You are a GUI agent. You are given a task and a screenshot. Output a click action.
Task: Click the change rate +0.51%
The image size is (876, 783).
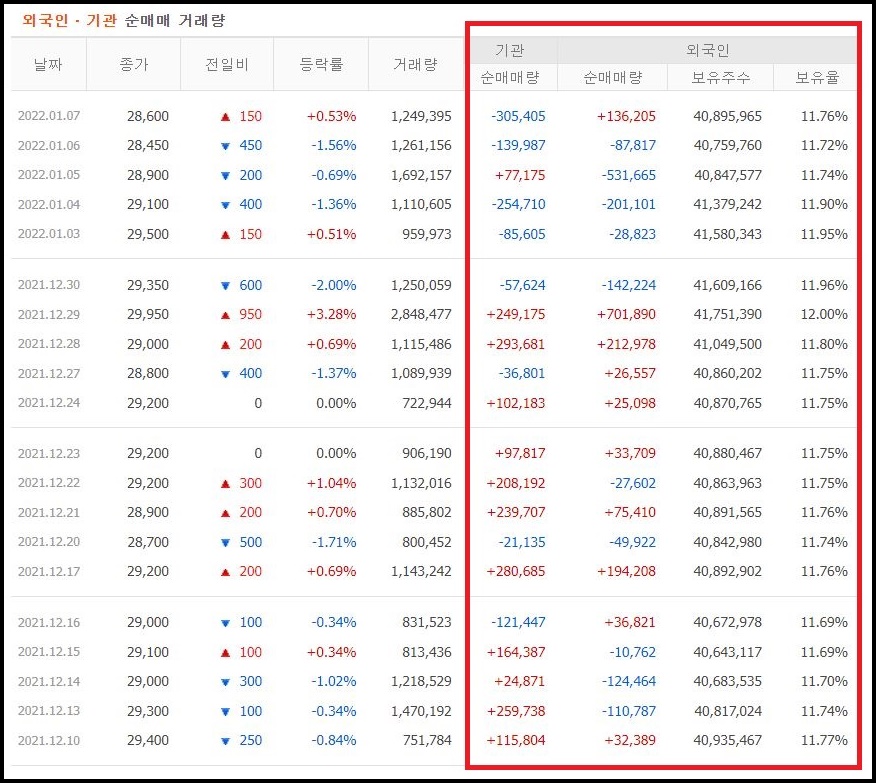331,234
